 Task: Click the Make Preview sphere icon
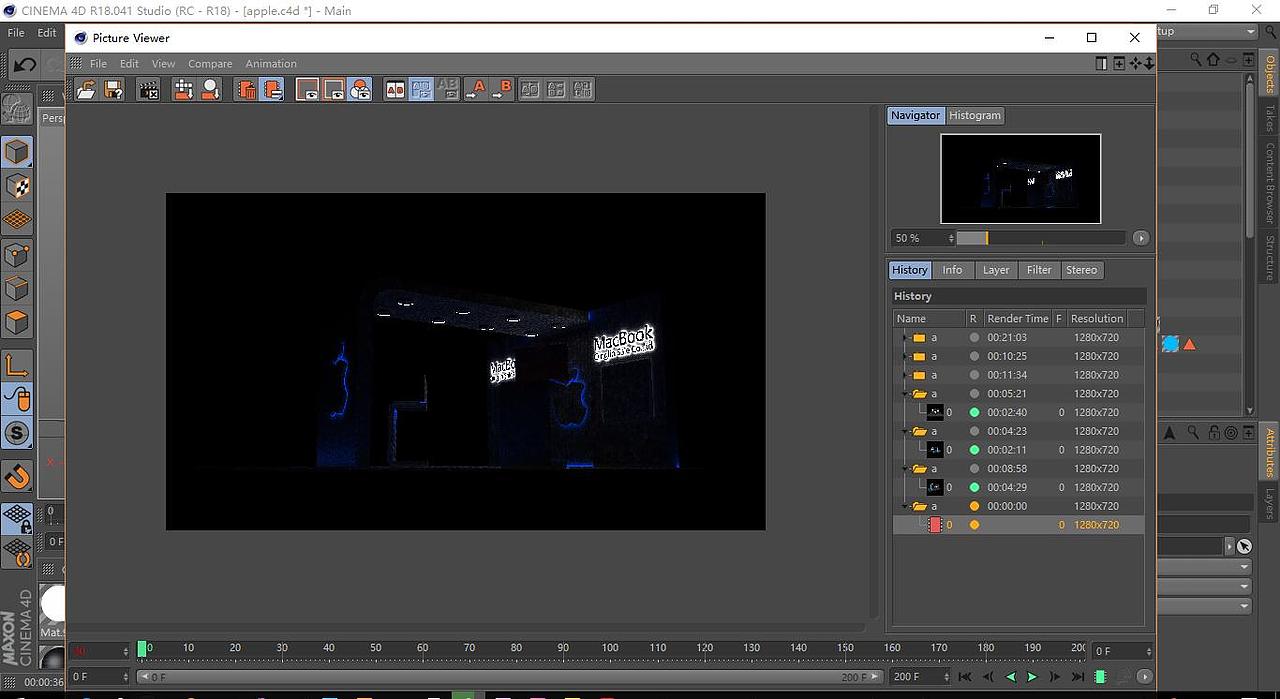tap(211, 89)
